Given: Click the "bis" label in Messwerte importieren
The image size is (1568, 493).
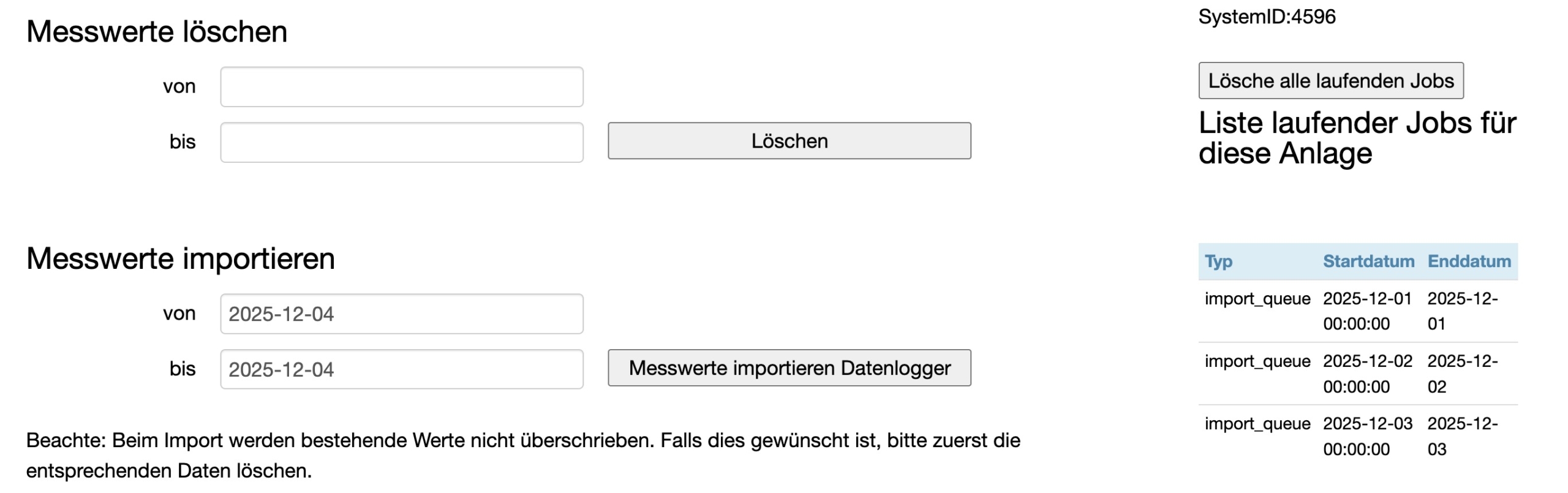Looking at the screenshot, I should coord(182,369).
